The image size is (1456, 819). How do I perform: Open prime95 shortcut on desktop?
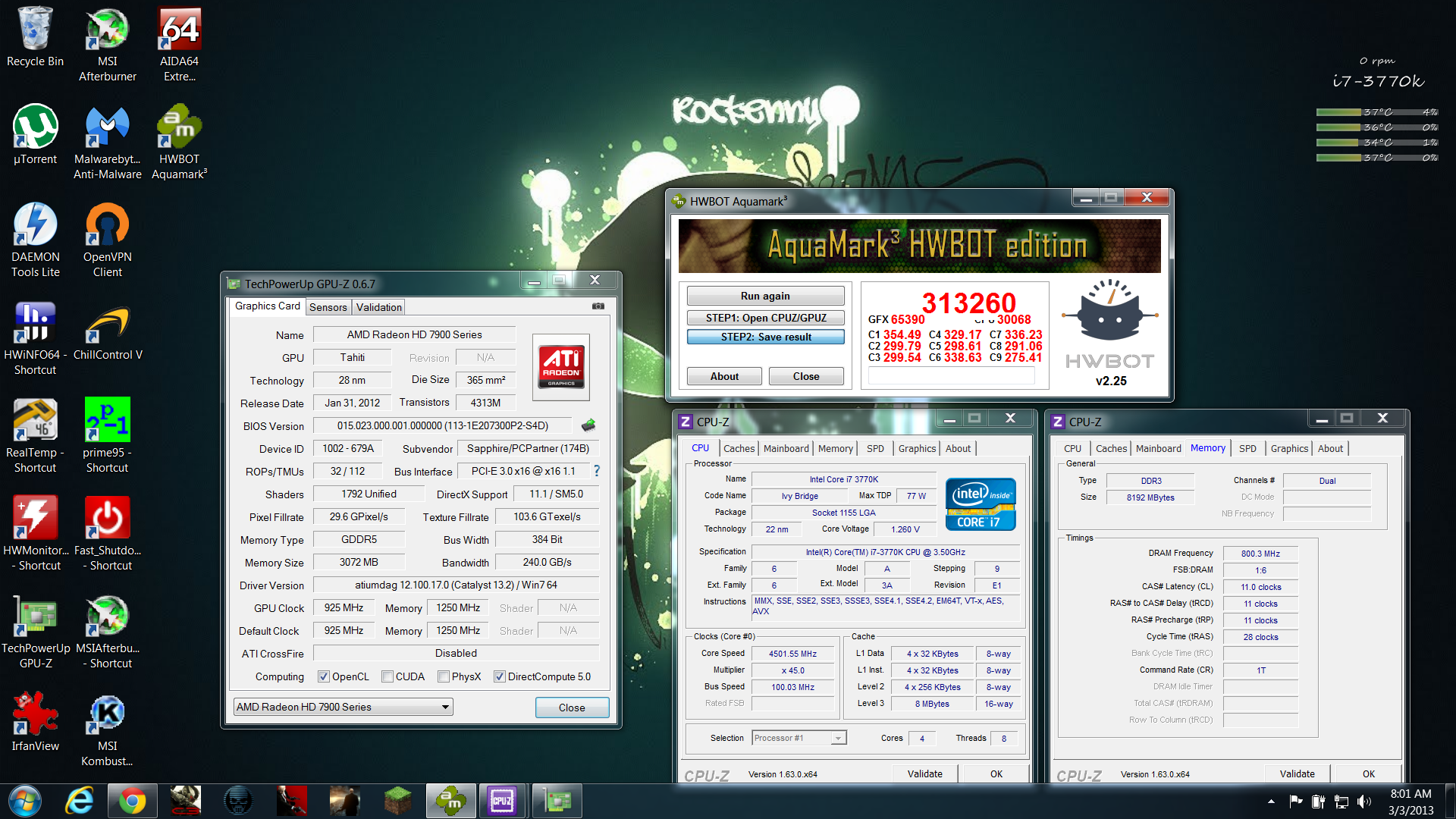[108, 436]
